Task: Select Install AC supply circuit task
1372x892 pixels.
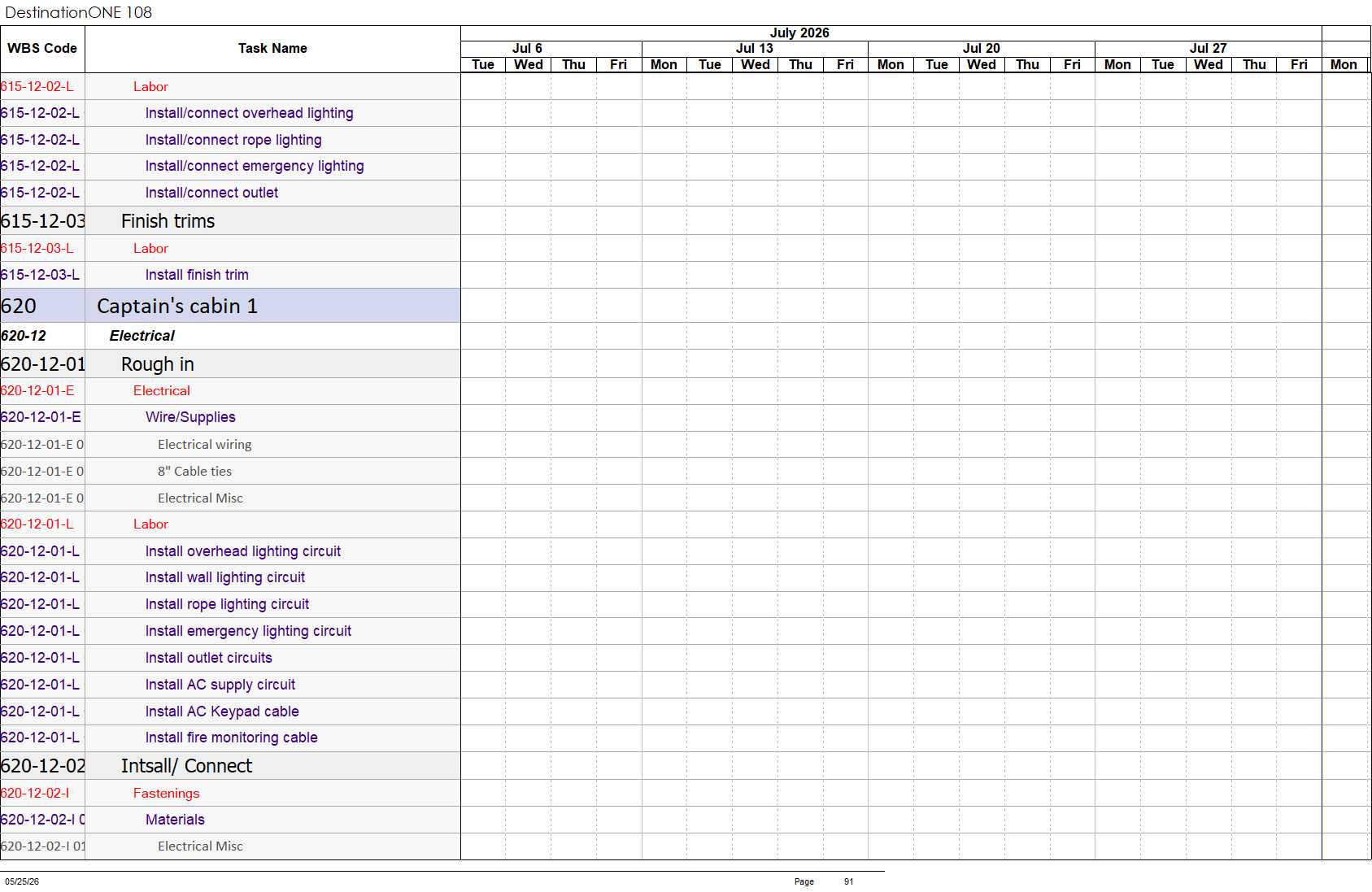Action: click(x=220, y=685)
